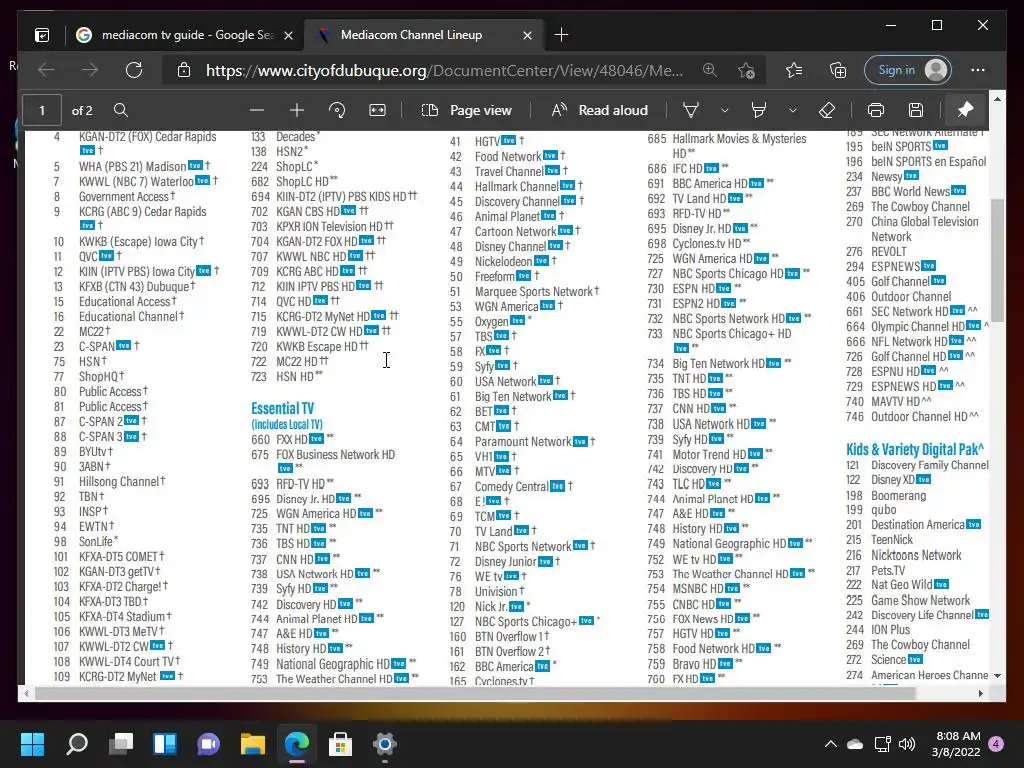The image size is (1024, 768).
Task: Click the browser forward arrow
Action: tap(90, 70)
